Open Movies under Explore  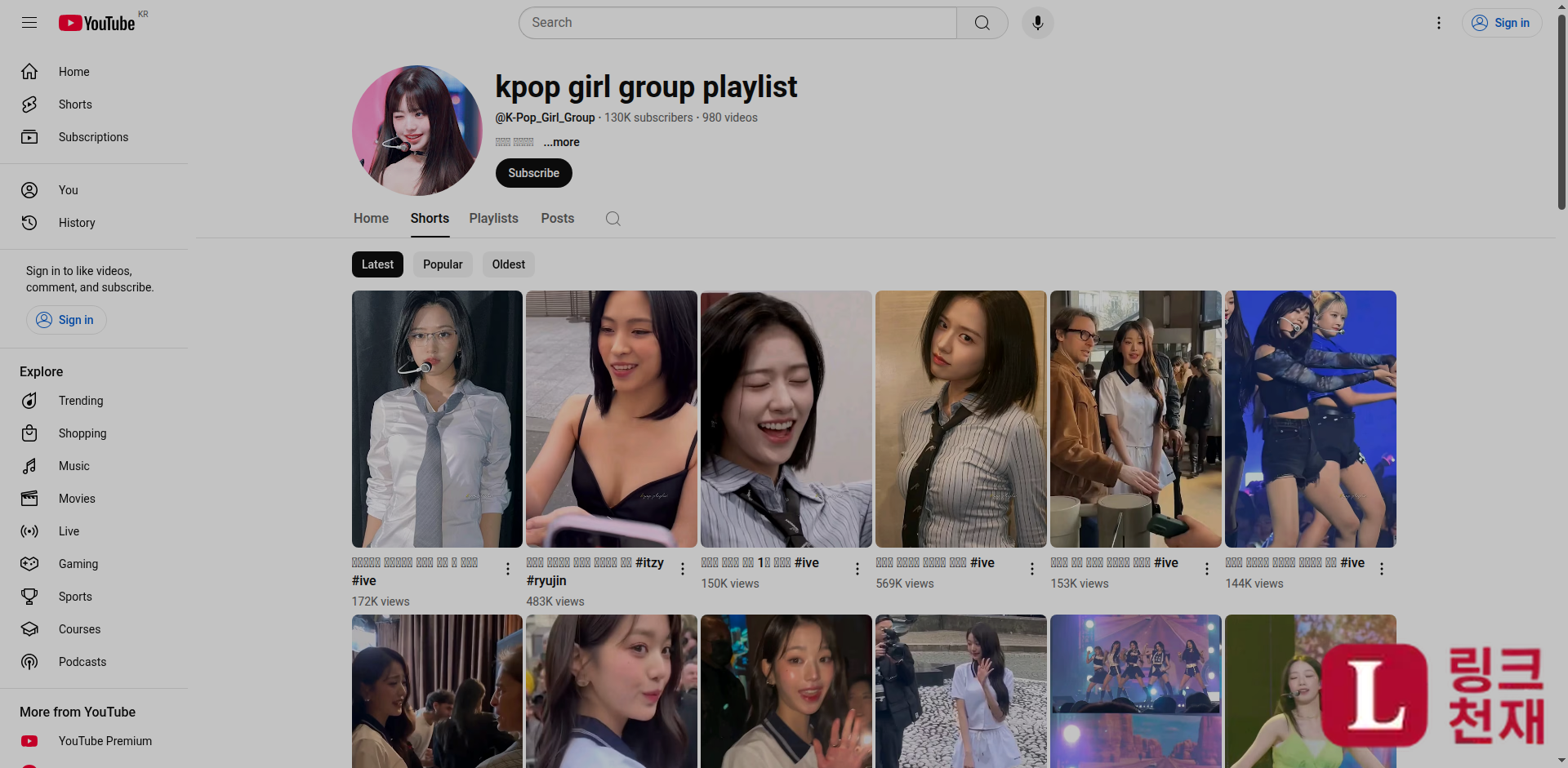(x=94, y=499)
